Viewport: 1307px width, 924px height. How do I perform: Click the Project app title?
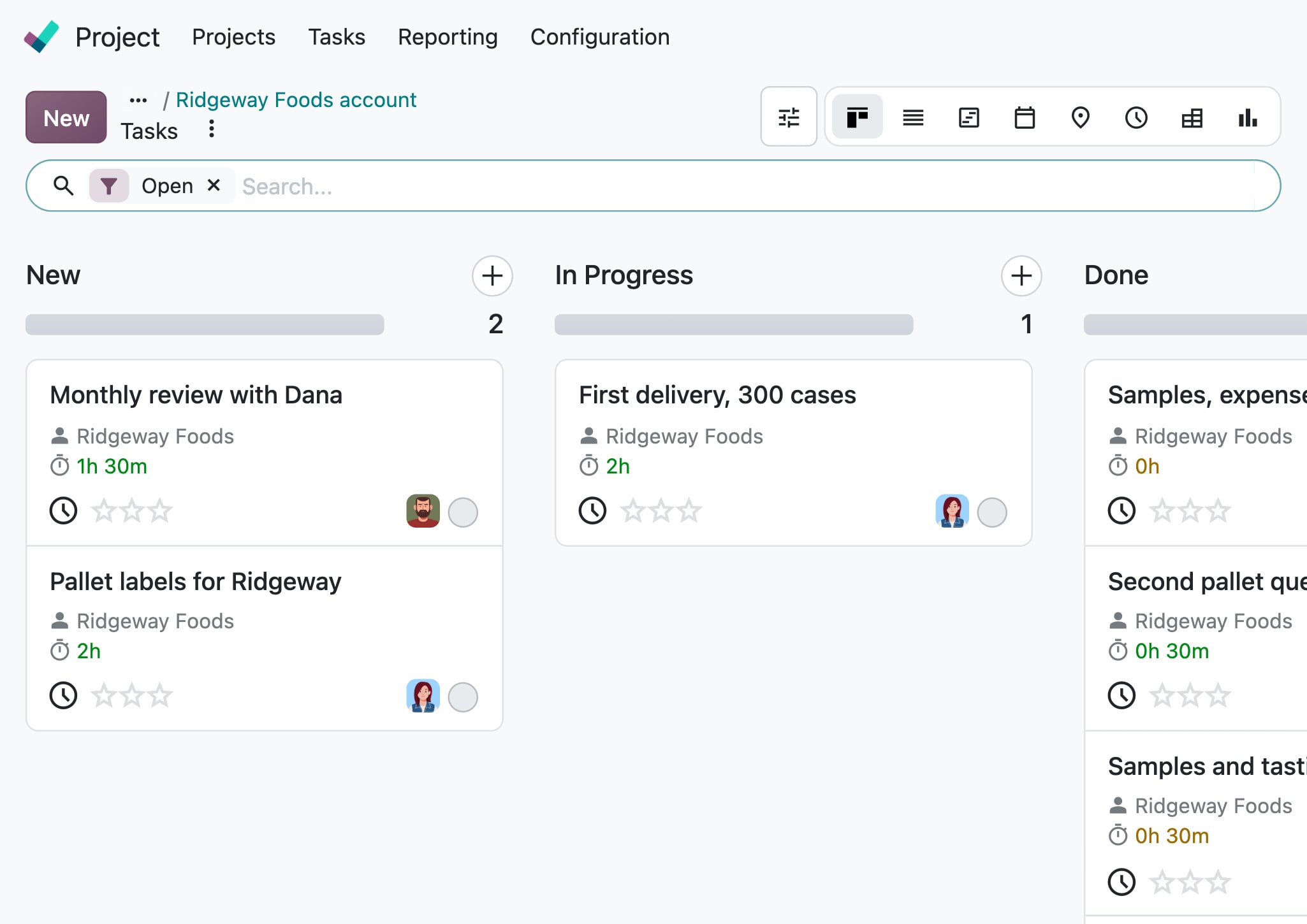pos(117,37)
